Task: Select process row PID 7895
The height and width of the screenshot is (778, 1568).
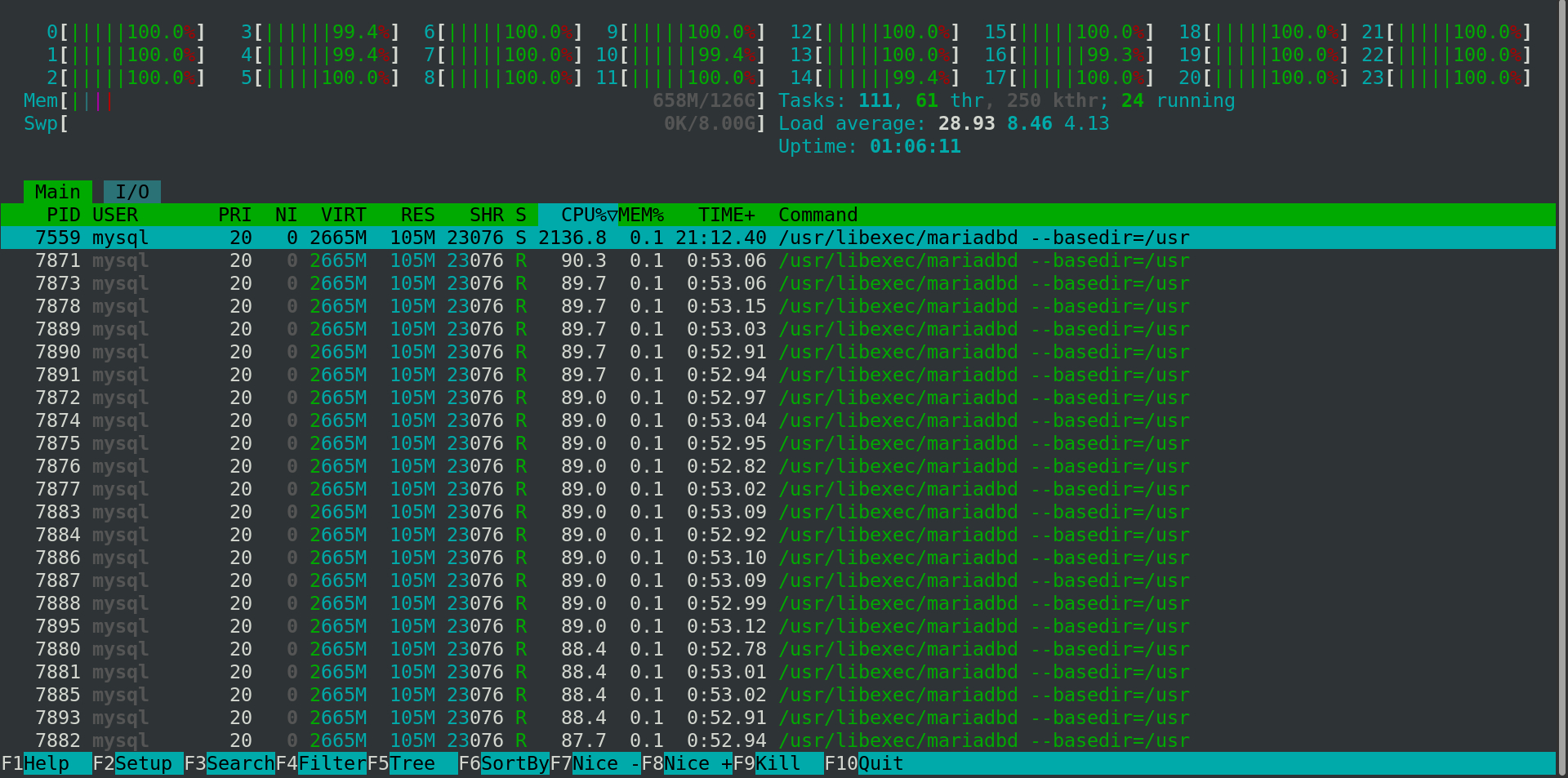Action: (x=778, y=626)
